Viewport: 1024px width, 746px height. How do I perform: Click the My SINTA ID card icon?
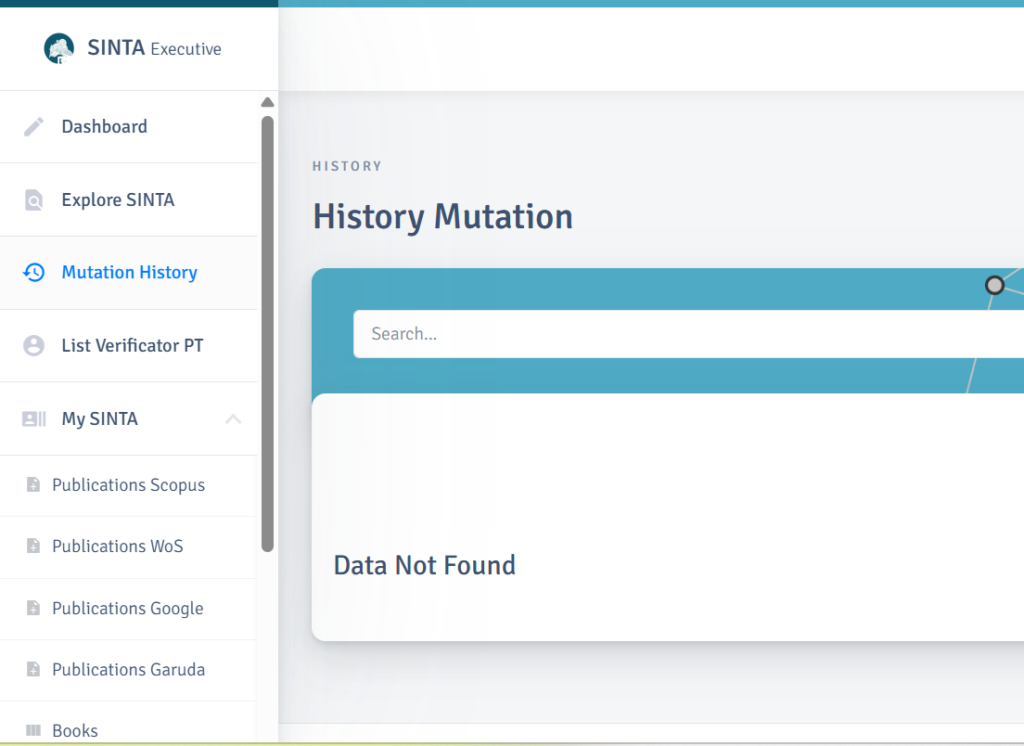pos(33,419)
